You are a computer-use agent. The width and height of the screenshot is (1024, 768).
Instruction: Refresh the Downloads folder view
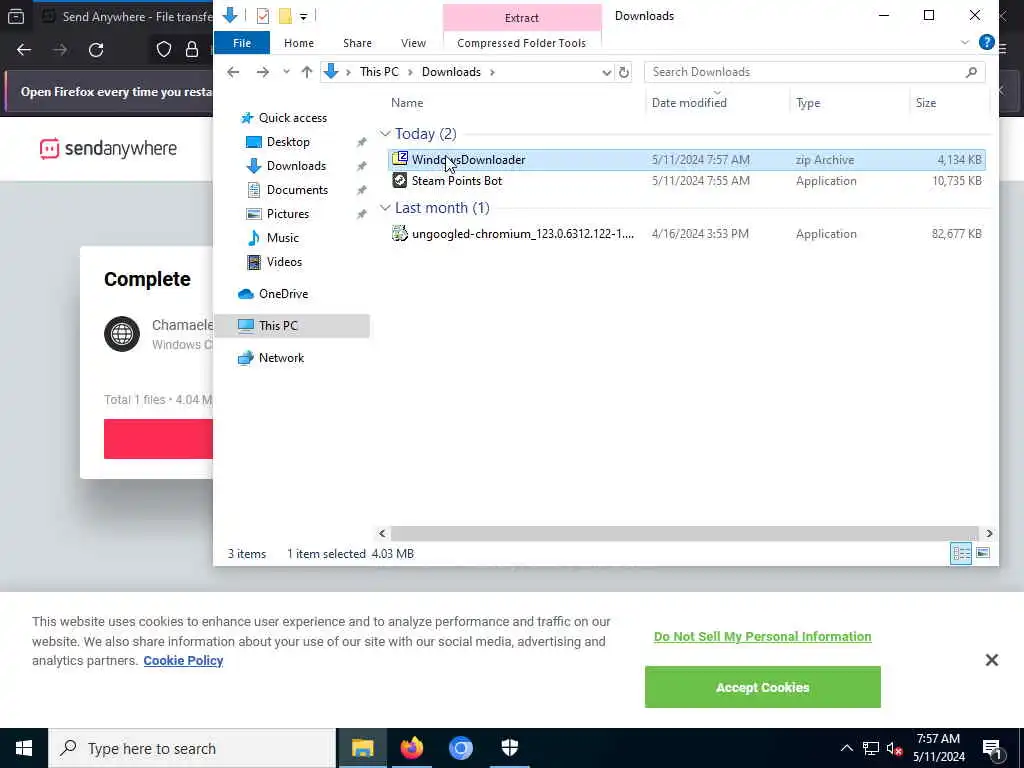click(624, 72)
